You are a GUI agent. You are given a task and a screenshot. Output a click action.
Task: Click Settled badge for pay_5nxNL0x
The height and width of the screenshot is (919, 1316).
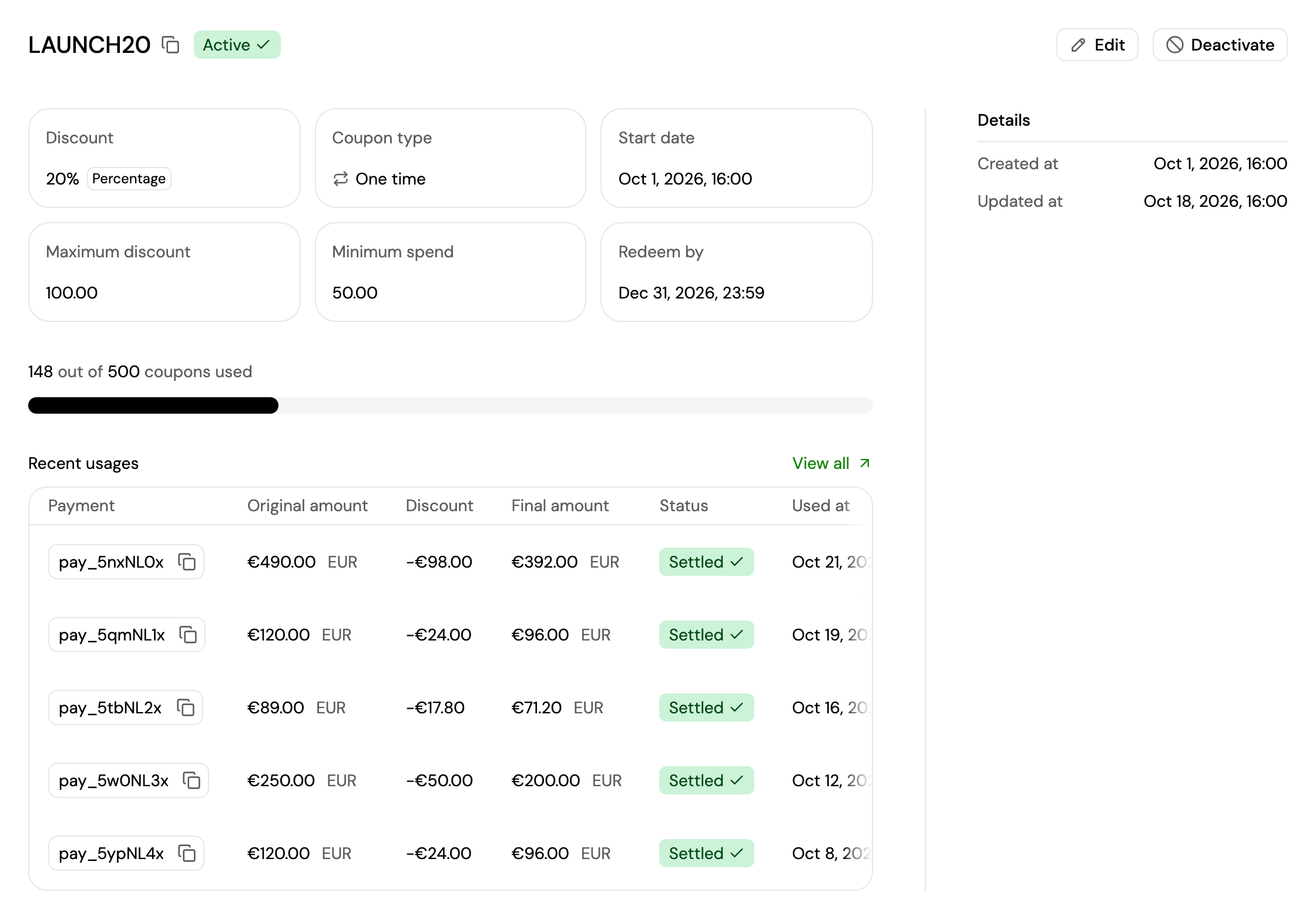pyautogui.click(x=706, y=562)
